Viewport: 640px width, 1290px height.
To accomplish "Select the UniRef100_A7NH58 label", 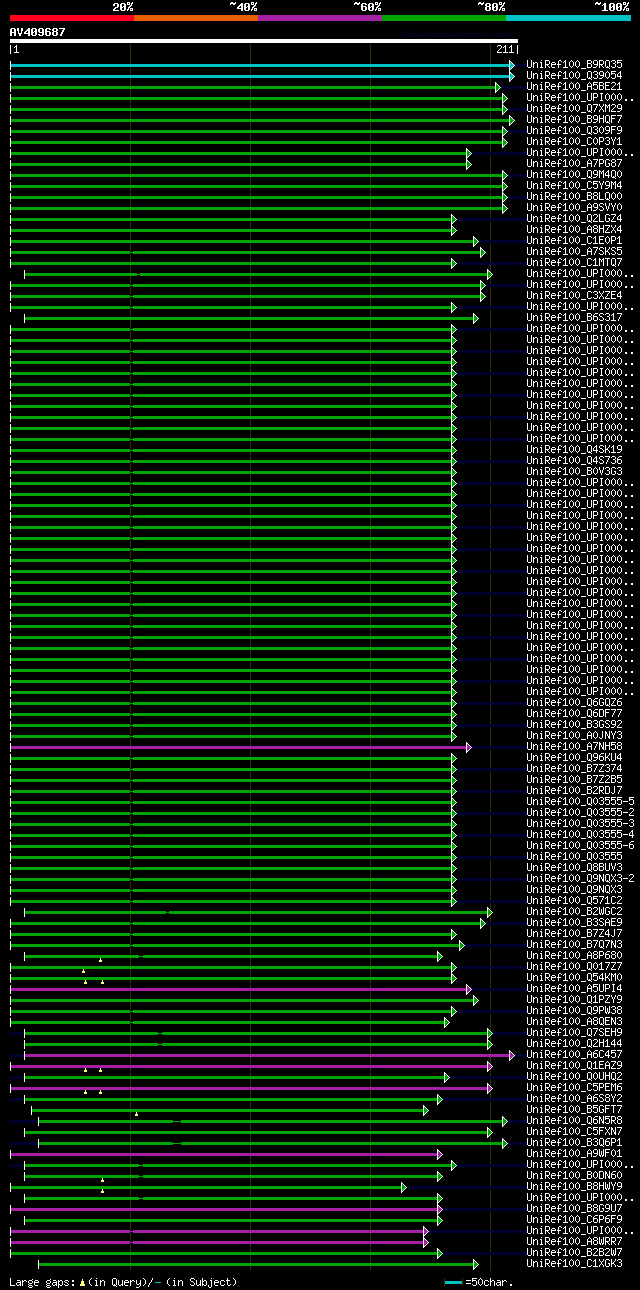I will click(x=574, y=746).
